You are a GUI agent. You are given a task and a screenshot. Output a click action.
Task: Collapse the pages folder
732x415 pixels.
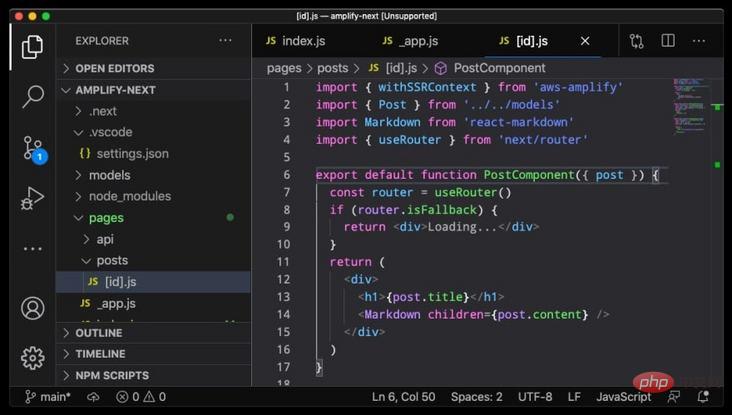point(105,218)
